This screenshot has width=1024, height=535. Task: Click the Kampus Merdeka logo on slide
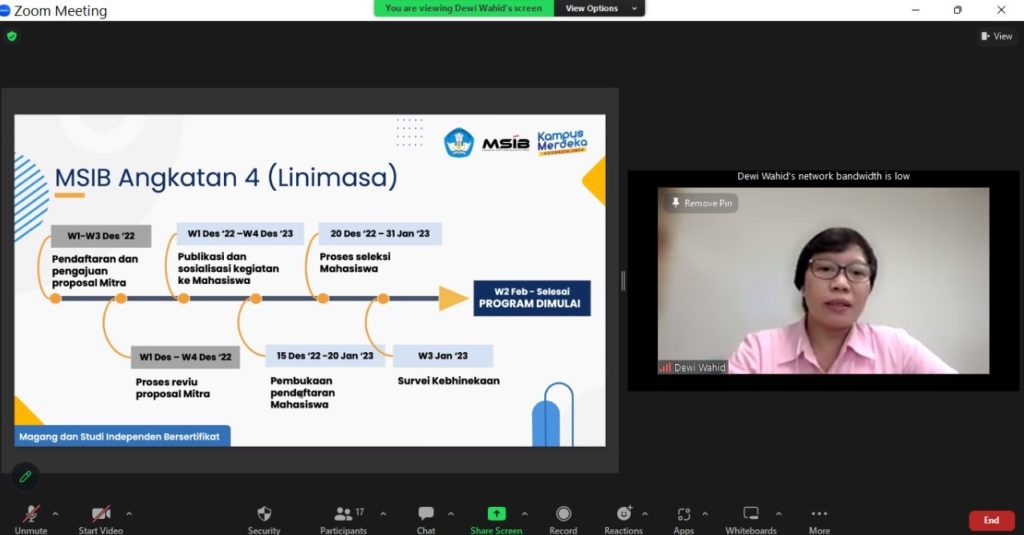coord(562,142)
